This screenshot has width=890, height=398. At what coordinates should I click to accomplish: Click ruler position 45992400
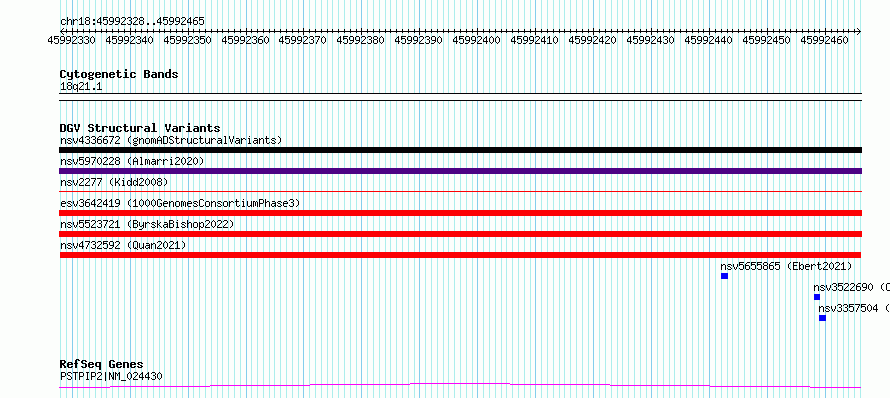(477, 40)
